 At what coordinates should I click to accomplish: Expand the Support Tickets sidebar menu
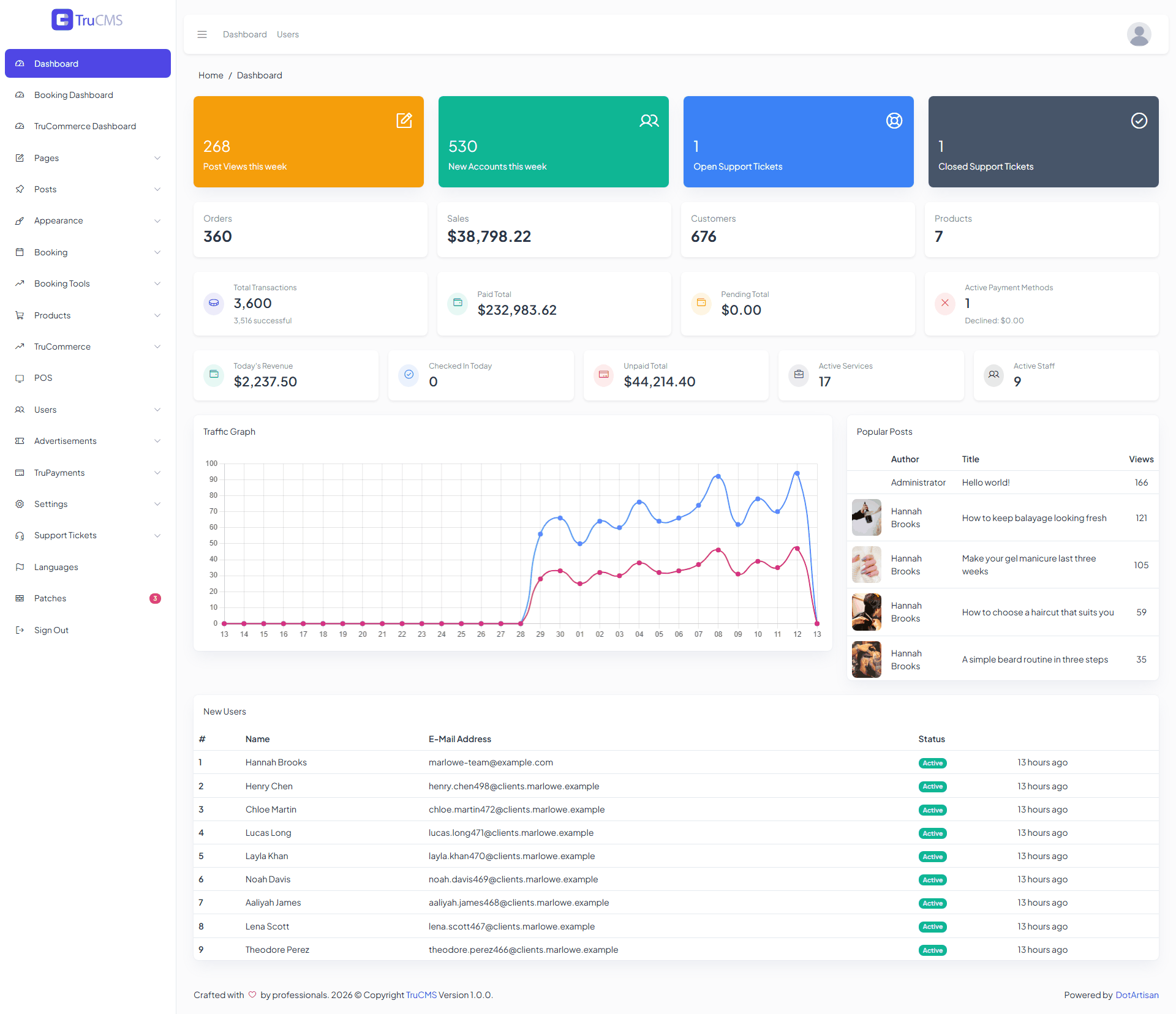(x=88, y=535)
